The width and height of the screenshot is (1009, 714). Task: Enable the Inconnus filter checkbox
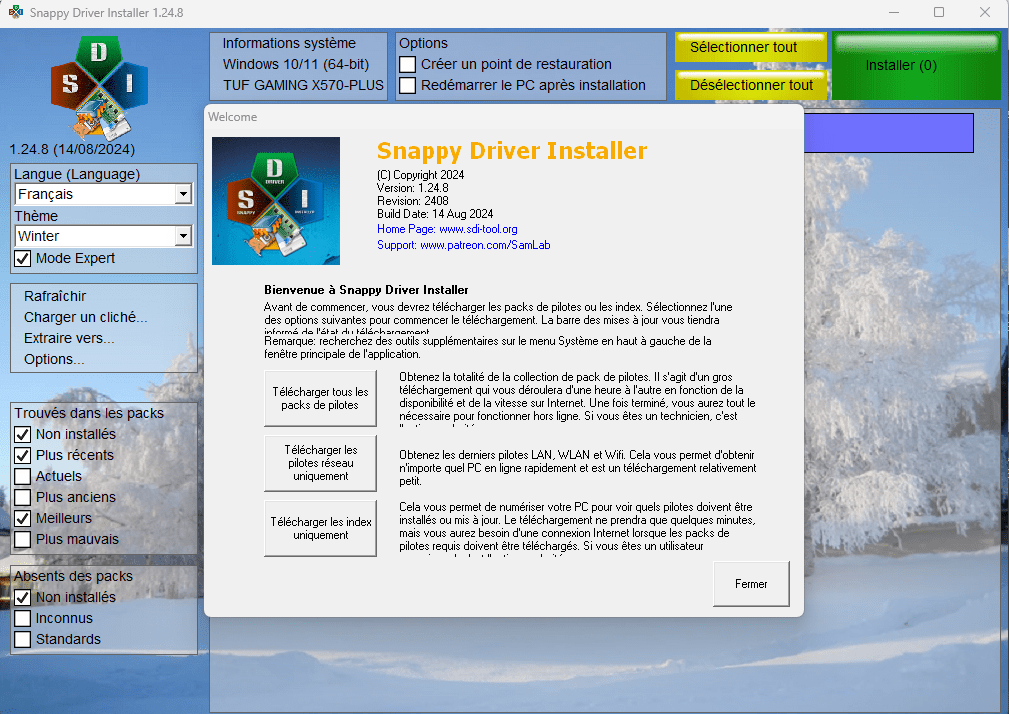point(23,618)
